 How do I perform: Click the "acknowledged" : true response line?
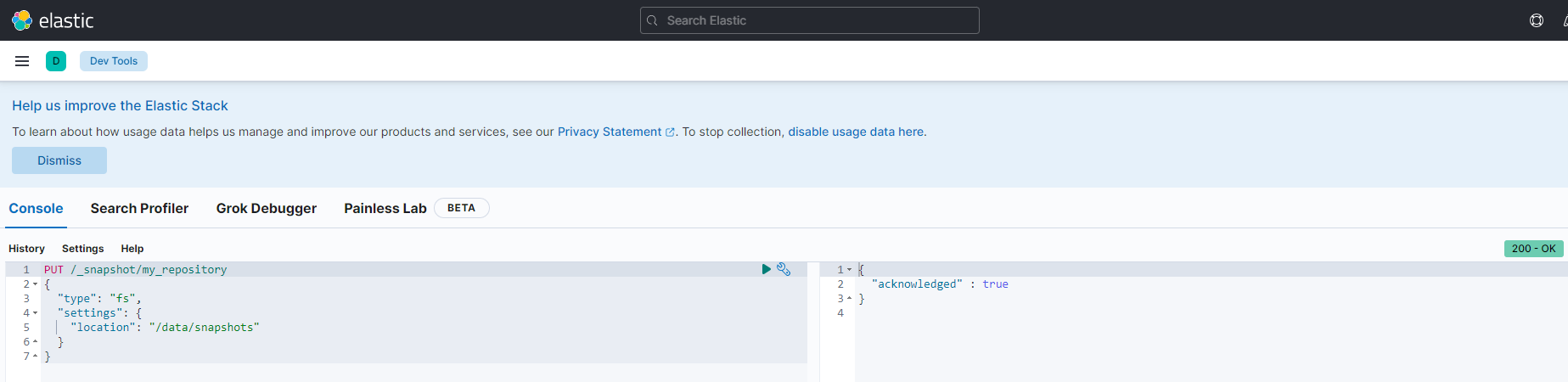[x=940, y=284]
